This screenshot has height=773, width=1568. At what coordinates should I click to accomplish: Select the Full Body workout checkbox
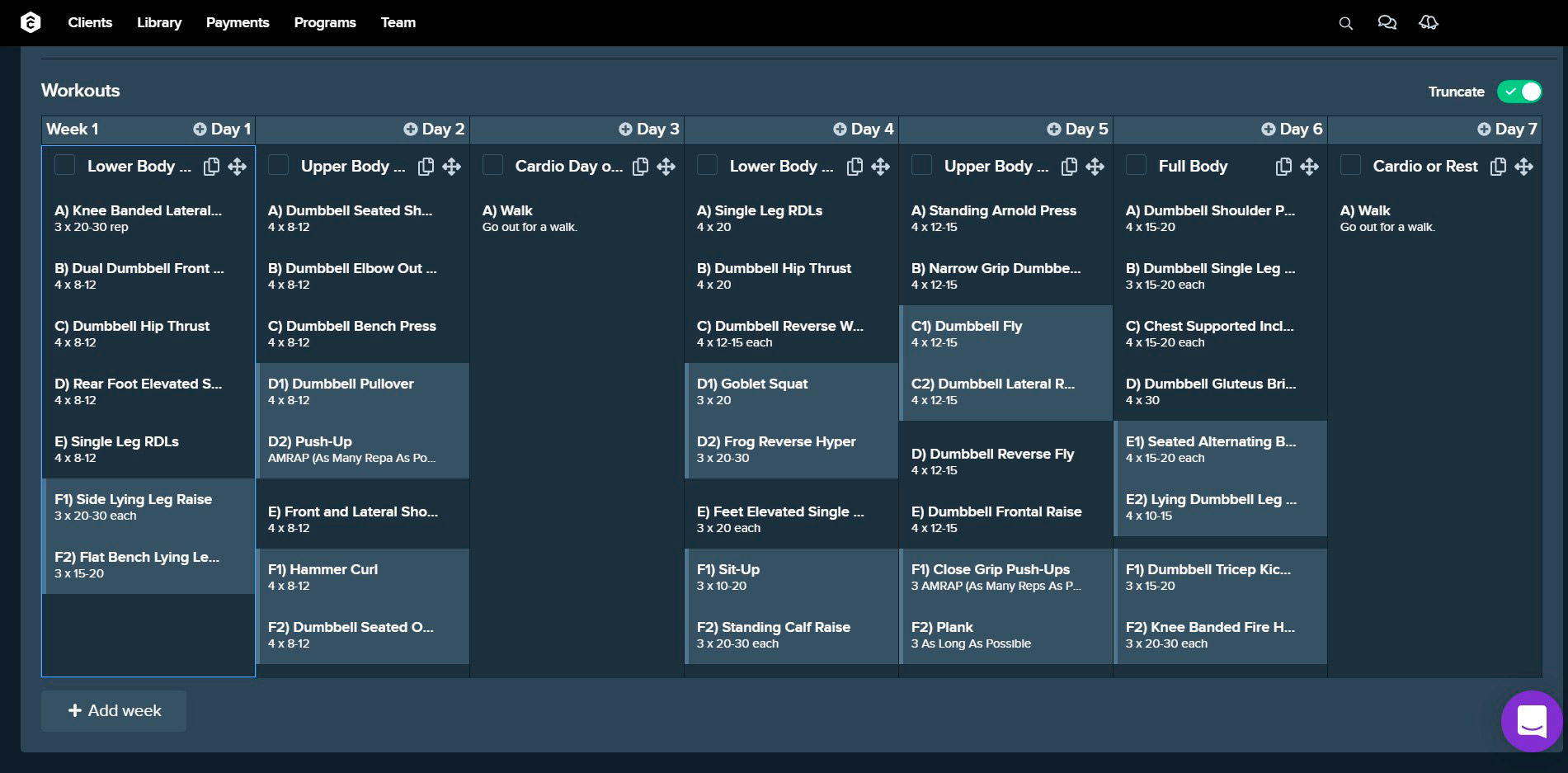pos(1136,165)
